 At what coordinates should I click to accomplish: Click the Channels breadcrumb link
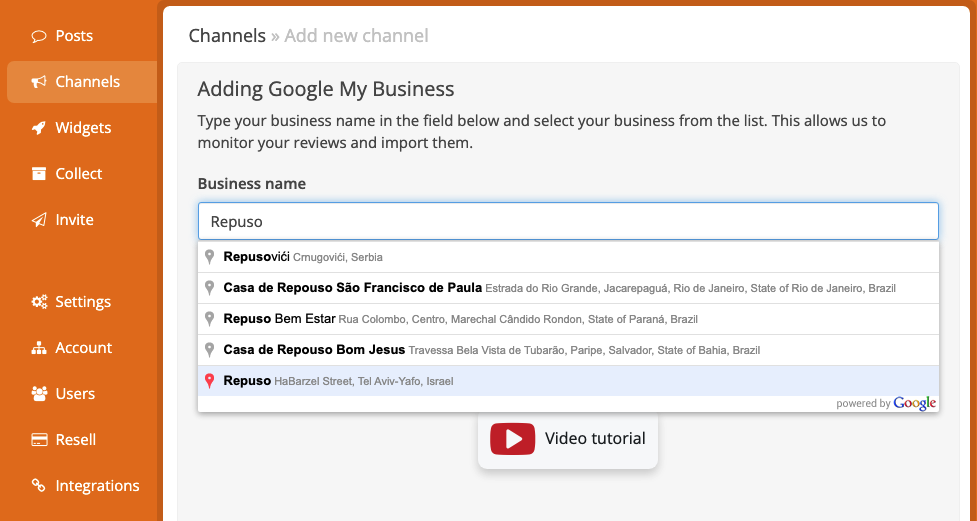point(227,36)
